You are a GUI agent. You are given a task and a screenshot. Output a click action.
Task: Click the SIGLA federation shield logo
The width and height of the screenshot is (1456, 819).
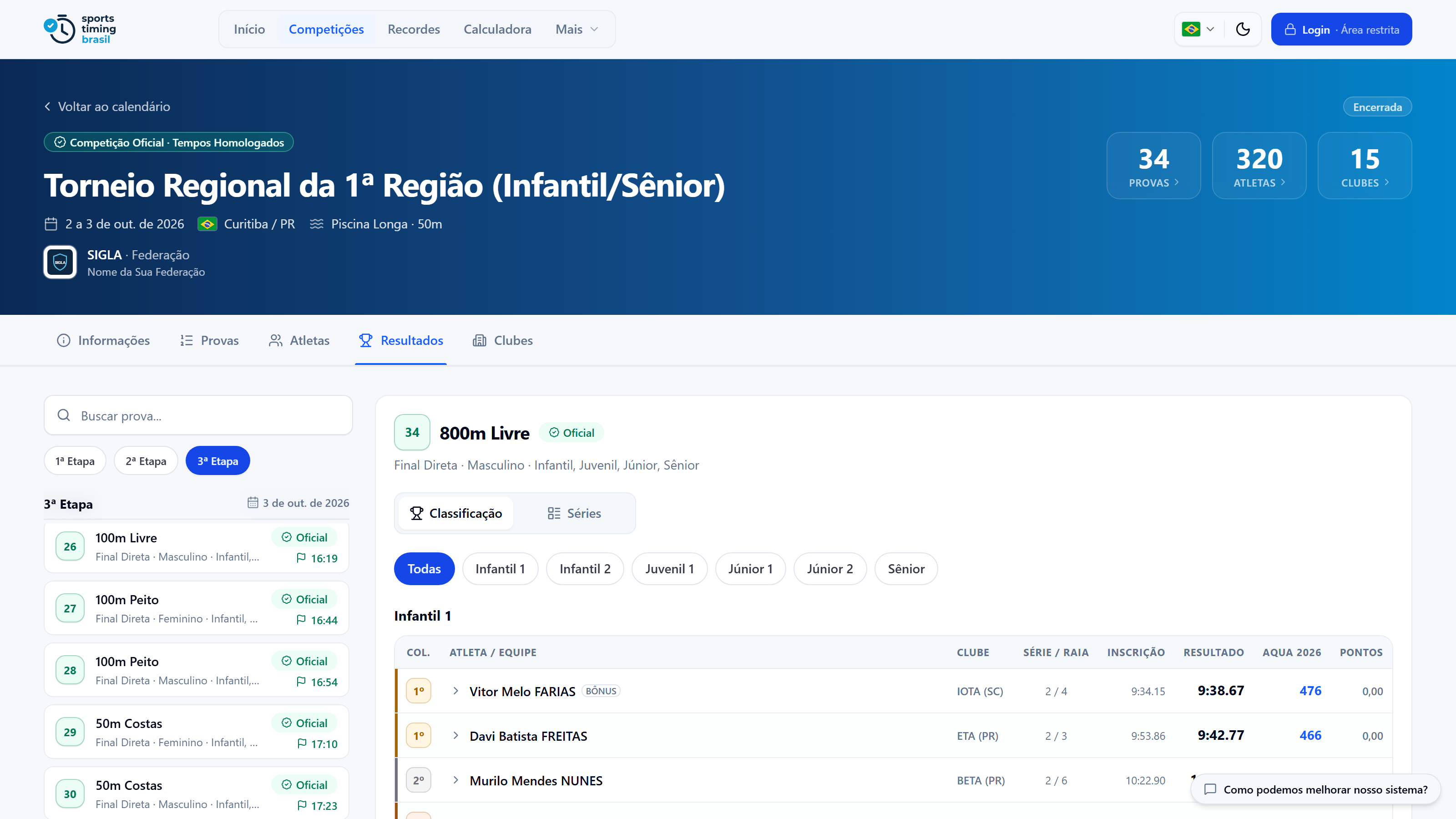pyautogui.click(x=60, y=262)
